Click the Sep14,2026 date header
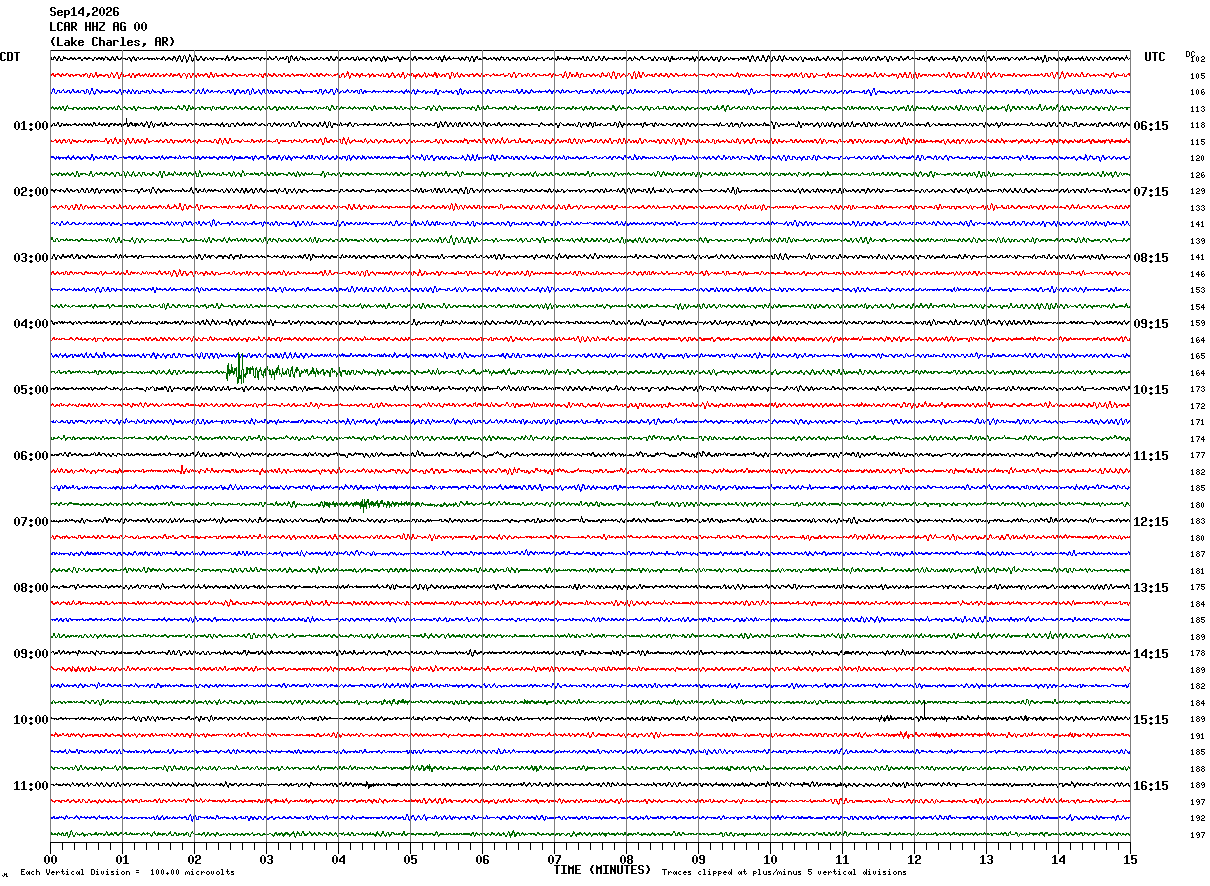1210x886 pixels. [x=84, y=12]
